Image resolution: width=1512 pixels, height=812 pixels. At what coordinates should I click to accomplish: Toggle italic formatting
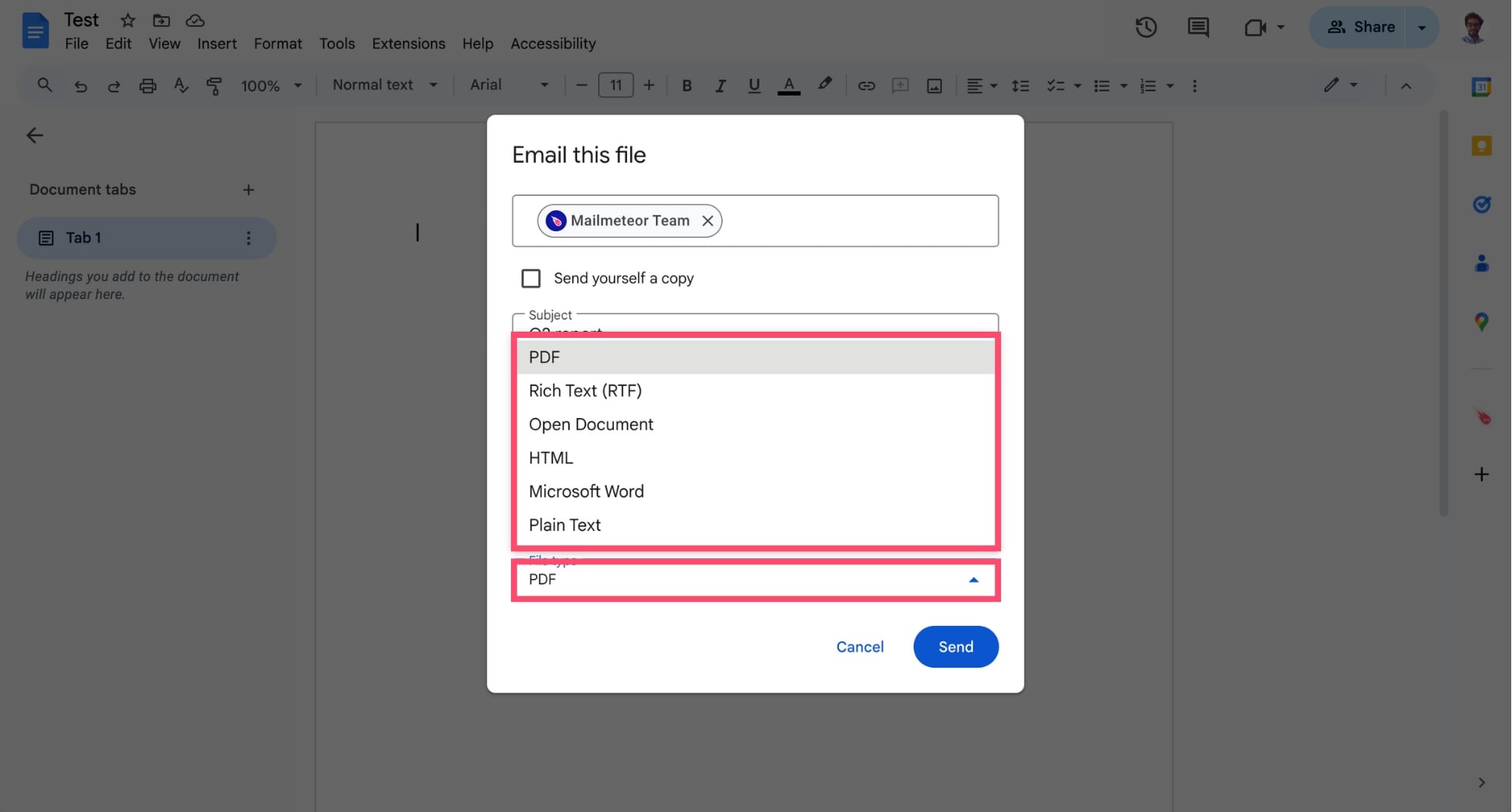tap(720, 86)
